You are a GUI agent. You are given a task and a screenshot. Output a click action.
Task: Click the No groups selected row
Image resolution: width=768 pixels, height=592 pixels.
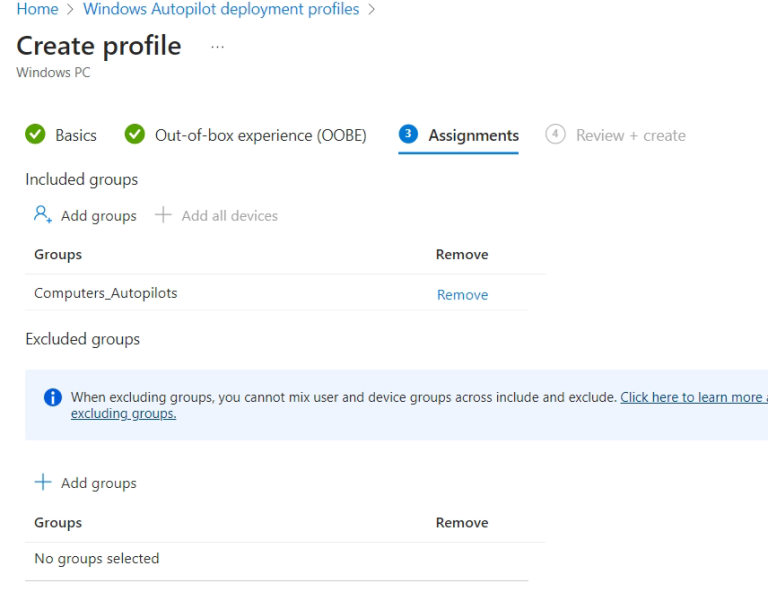coord(97,559)
